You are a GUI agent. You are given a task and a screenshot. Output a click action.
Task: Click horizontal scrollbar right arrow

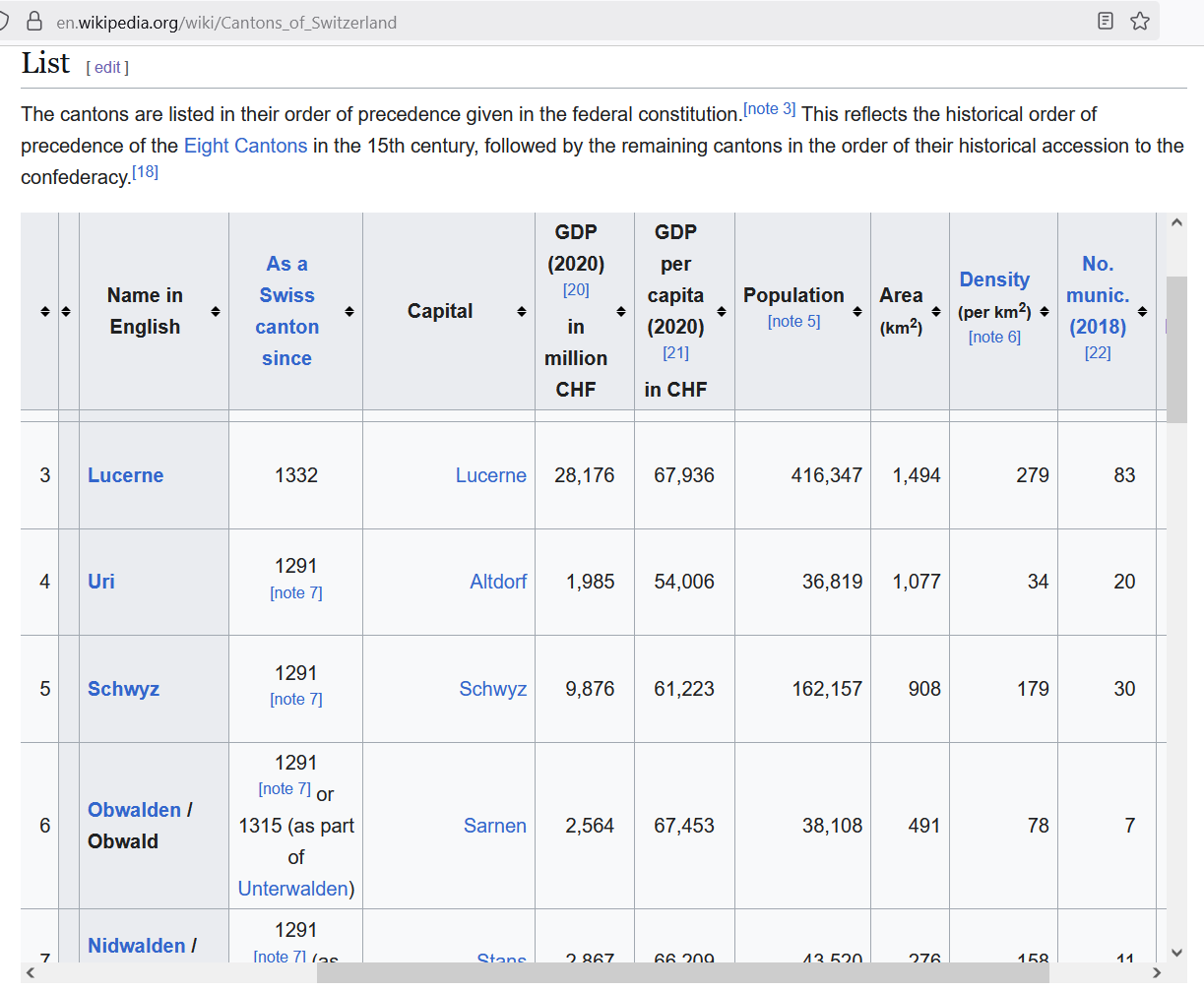(1157, 973)
